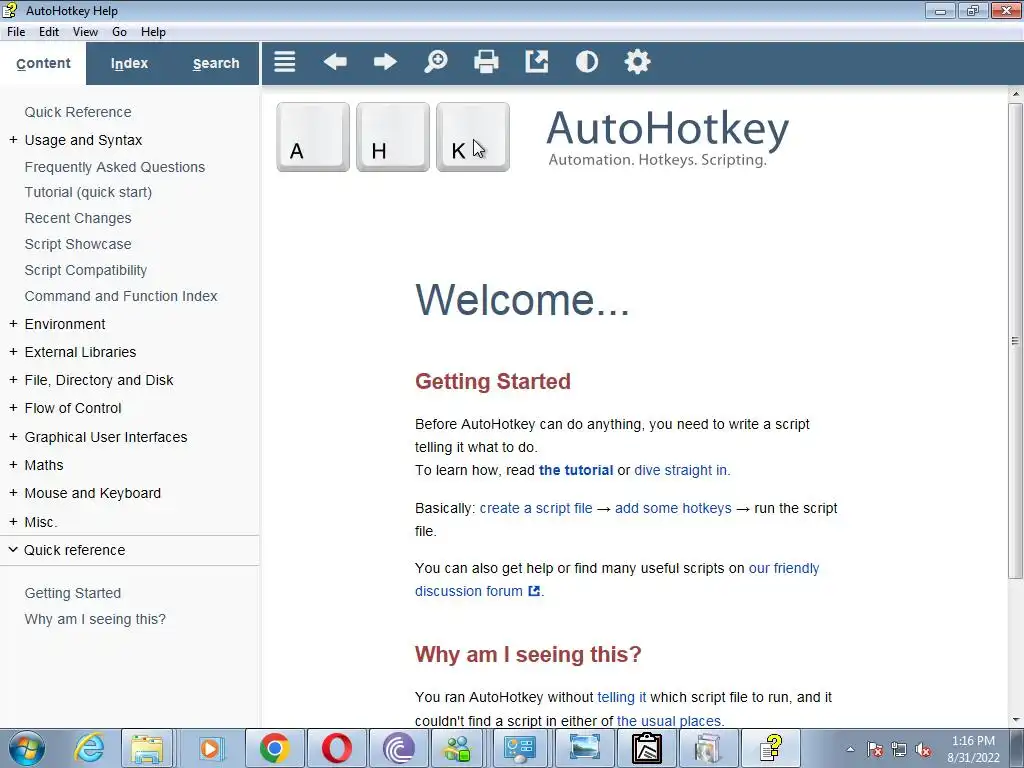
Task: Open Action Center flag tray icon
Action: 875,750
